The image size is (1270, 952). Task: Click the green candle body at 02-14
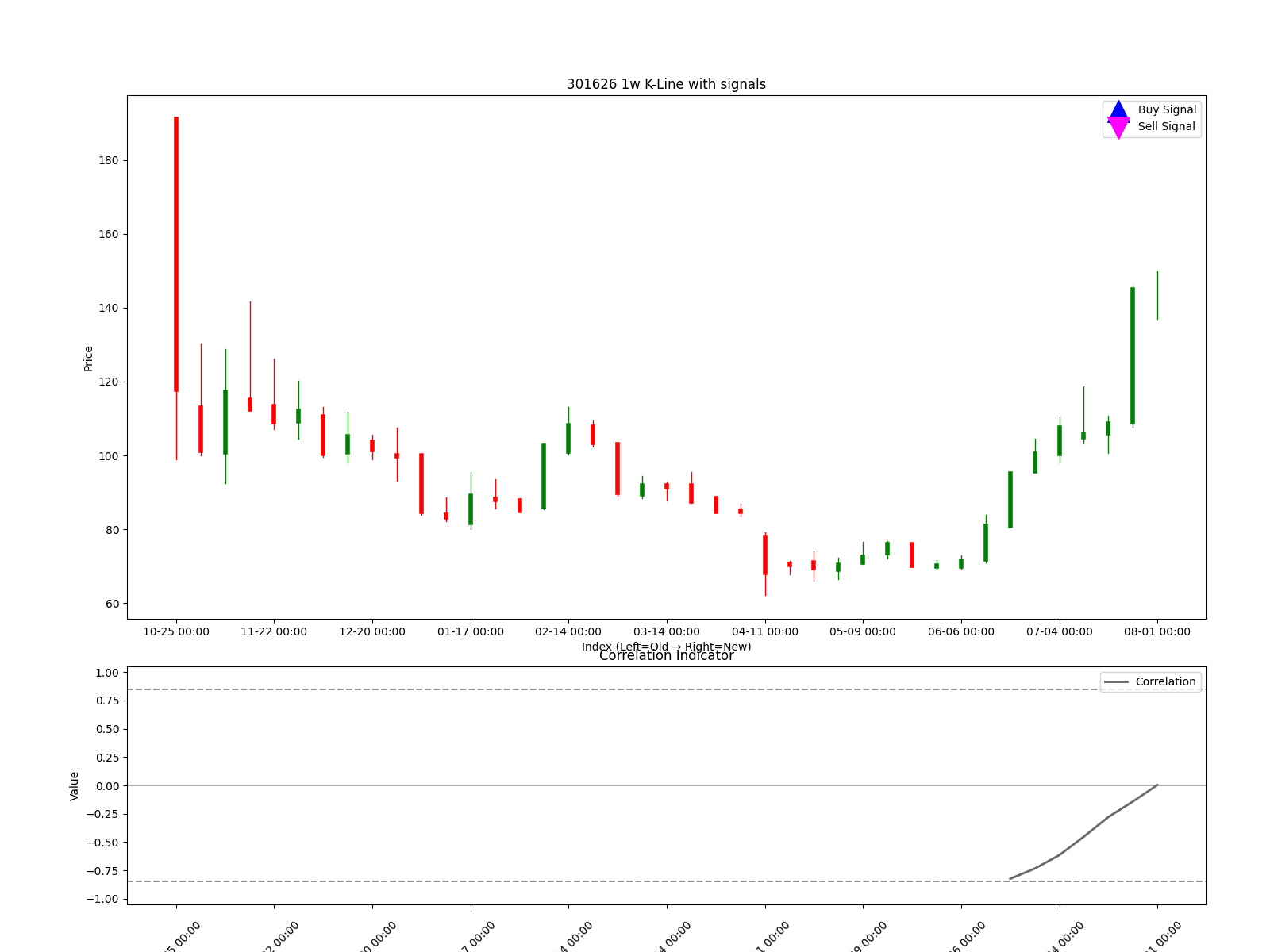tap(568, 438)
